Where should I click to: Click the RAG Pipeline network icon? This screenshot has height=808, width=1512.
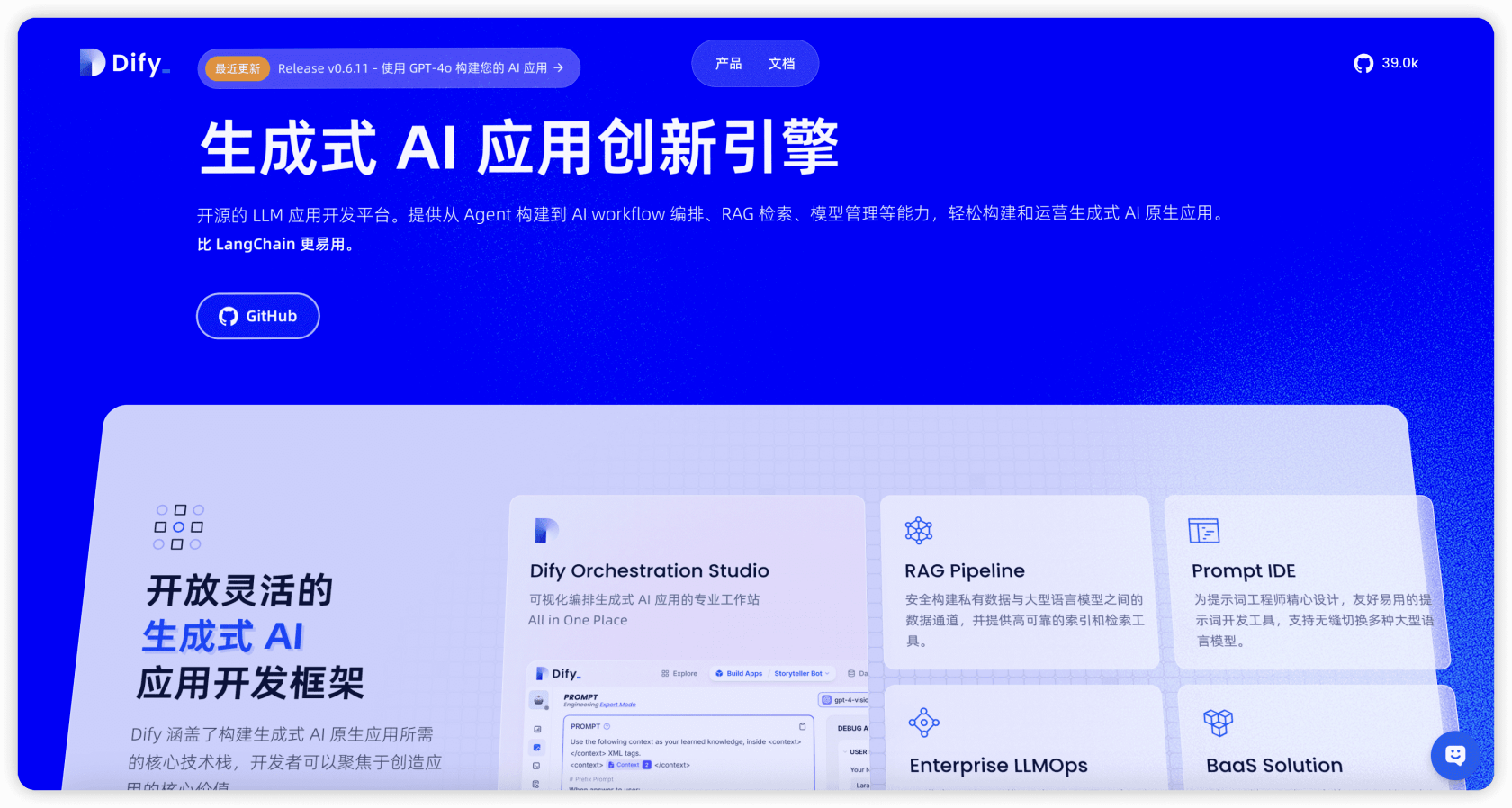tap(919, 530)
